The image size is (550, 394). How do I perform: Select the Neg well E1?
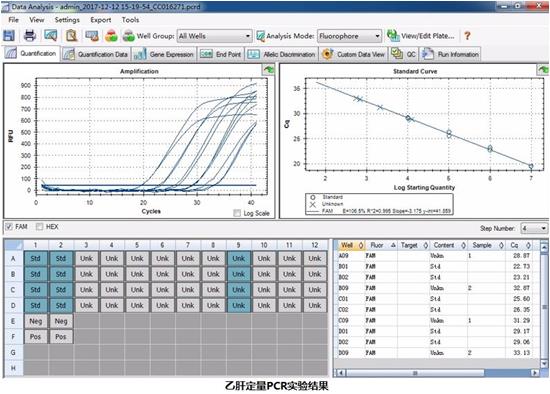35,321
